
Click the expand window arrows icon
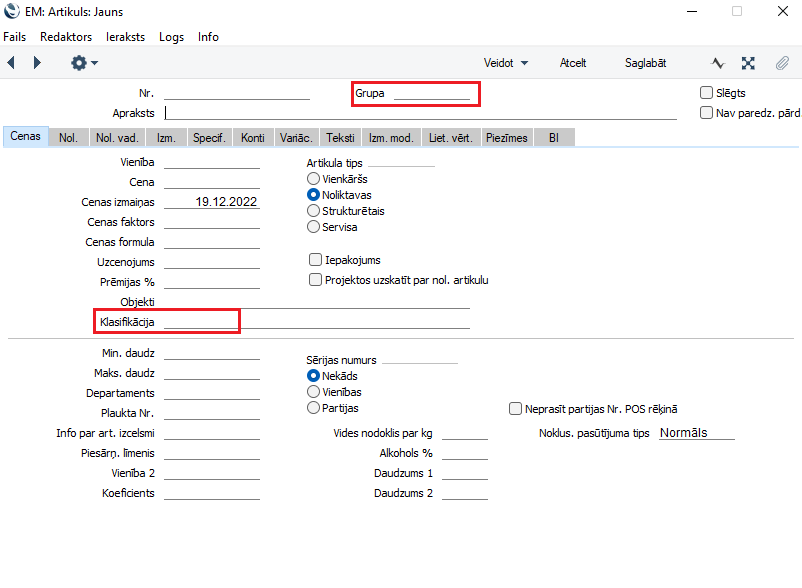[x=748, y=63]
